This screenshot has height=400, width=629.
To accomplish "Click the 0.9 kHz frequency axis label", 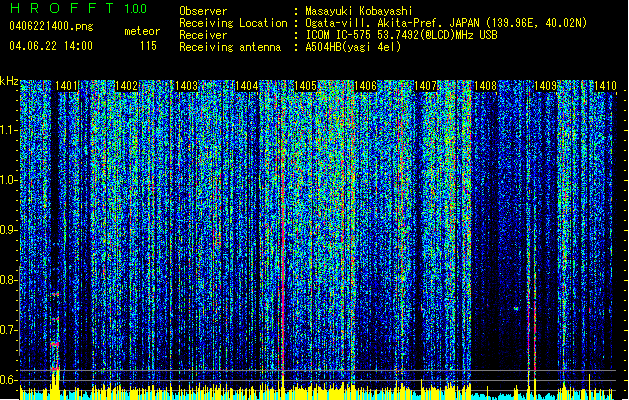I will click(8, 230).
